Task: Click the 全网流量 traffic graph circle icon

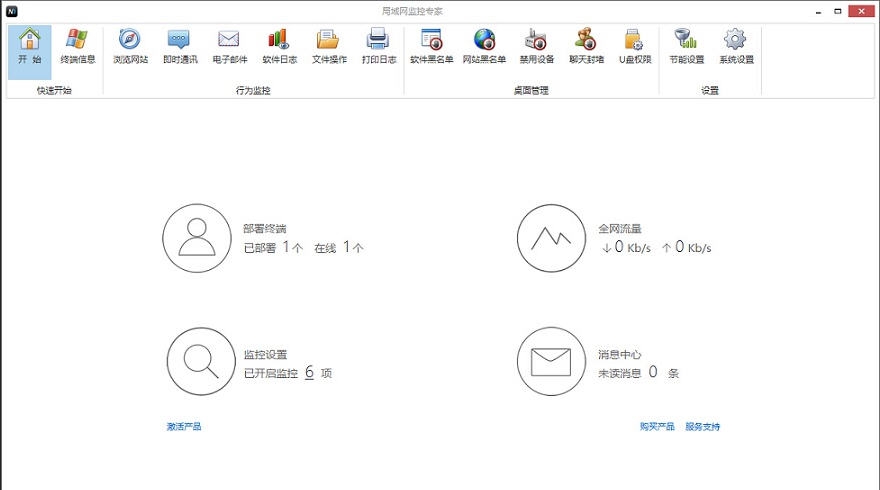Action: click(x=551, y=238)
